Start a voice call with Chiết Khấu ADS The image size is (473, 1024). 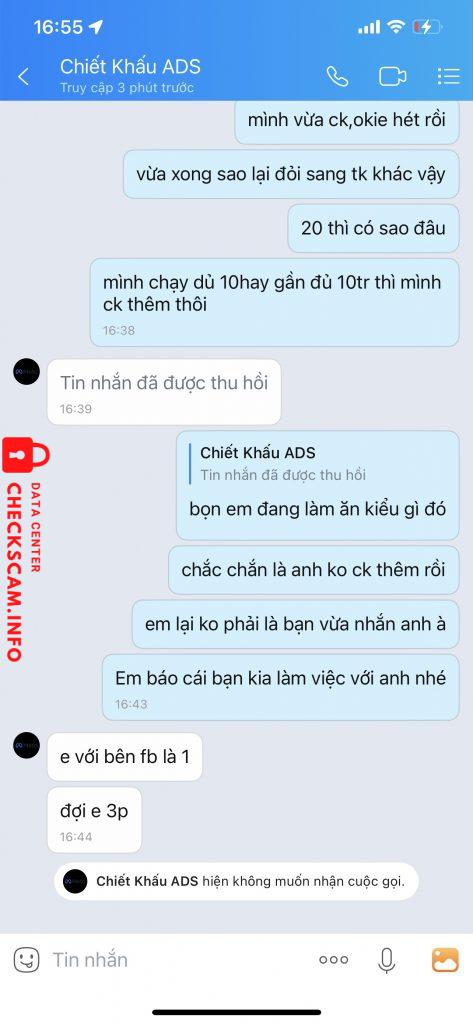pyautogui.click(x=337, y=76)
